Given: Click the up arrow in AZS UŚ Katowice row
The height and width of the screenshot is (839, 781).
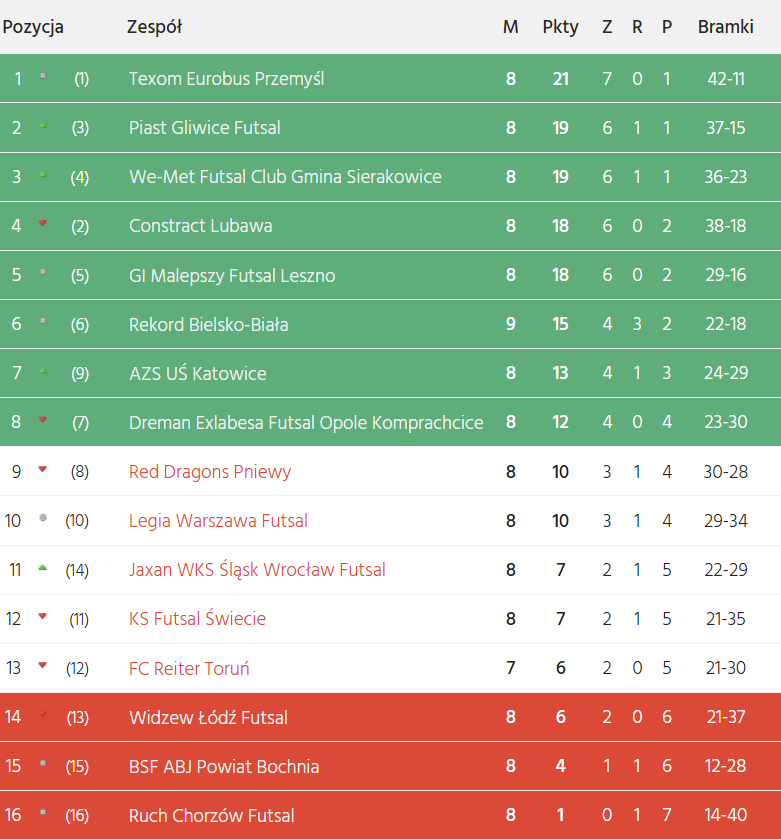Looking at the screenshot, I should [42, 372].
